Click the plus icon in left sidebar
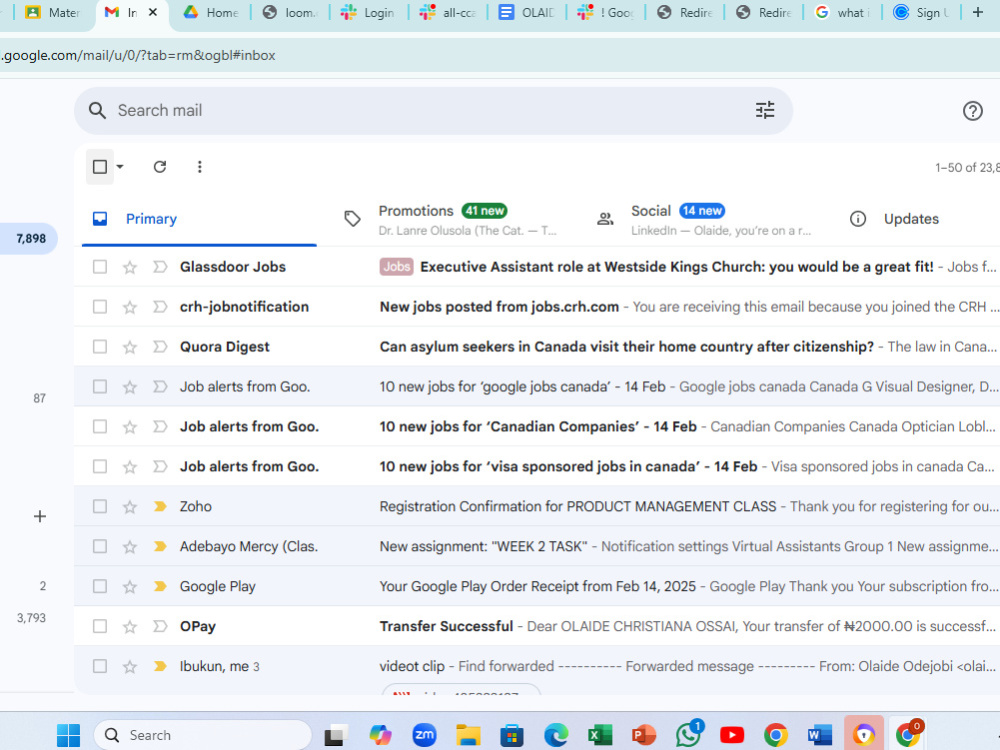The width and height of the screenshot is (1000, 750). click(x=40, y=516)
